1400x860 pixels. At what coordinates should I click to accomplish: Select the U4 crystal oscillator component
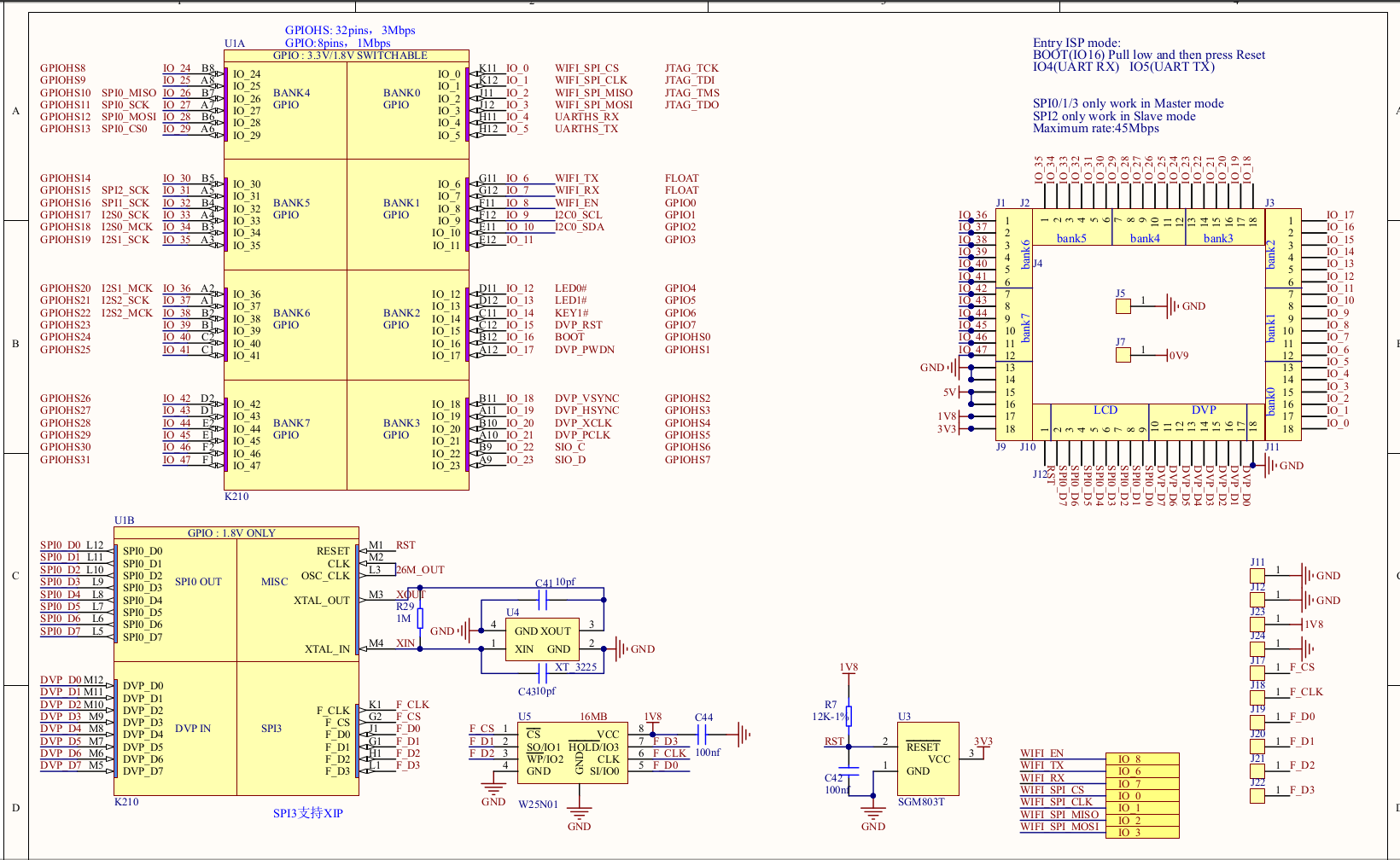tap(542, 640)
